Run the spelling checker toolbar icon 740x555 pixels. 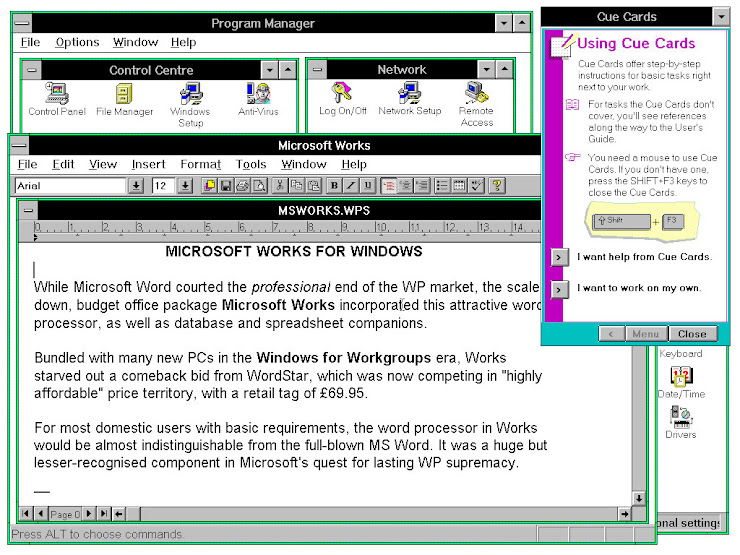pos(476,185)
